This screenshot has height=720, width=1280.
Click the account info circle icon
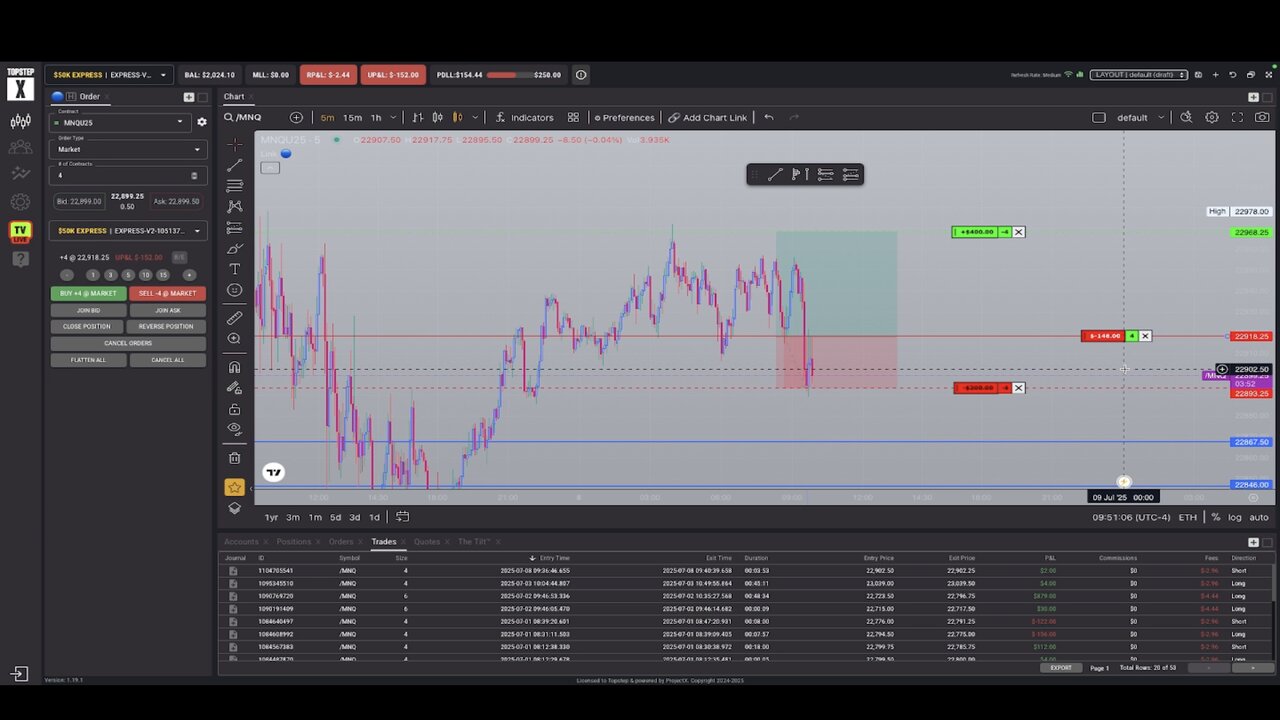581,75
